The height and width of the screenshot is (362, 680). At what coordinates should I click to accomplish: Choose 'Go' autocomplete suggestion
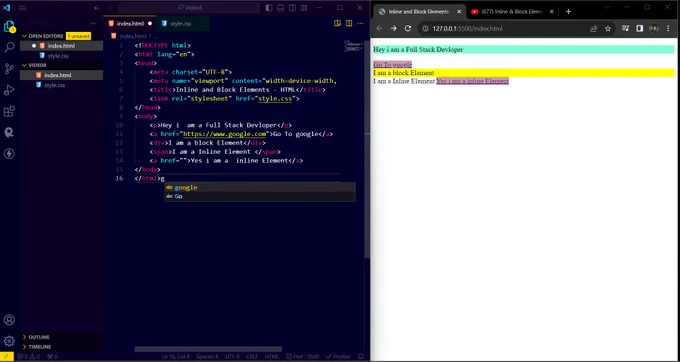260,196
